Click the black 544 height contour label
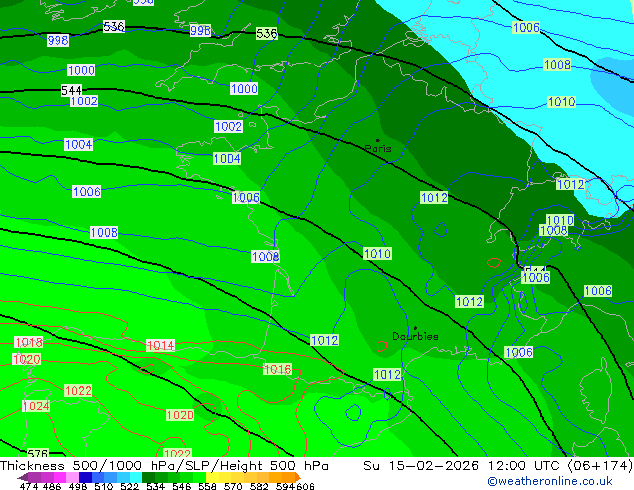634x490 pixels. (71, 90)
